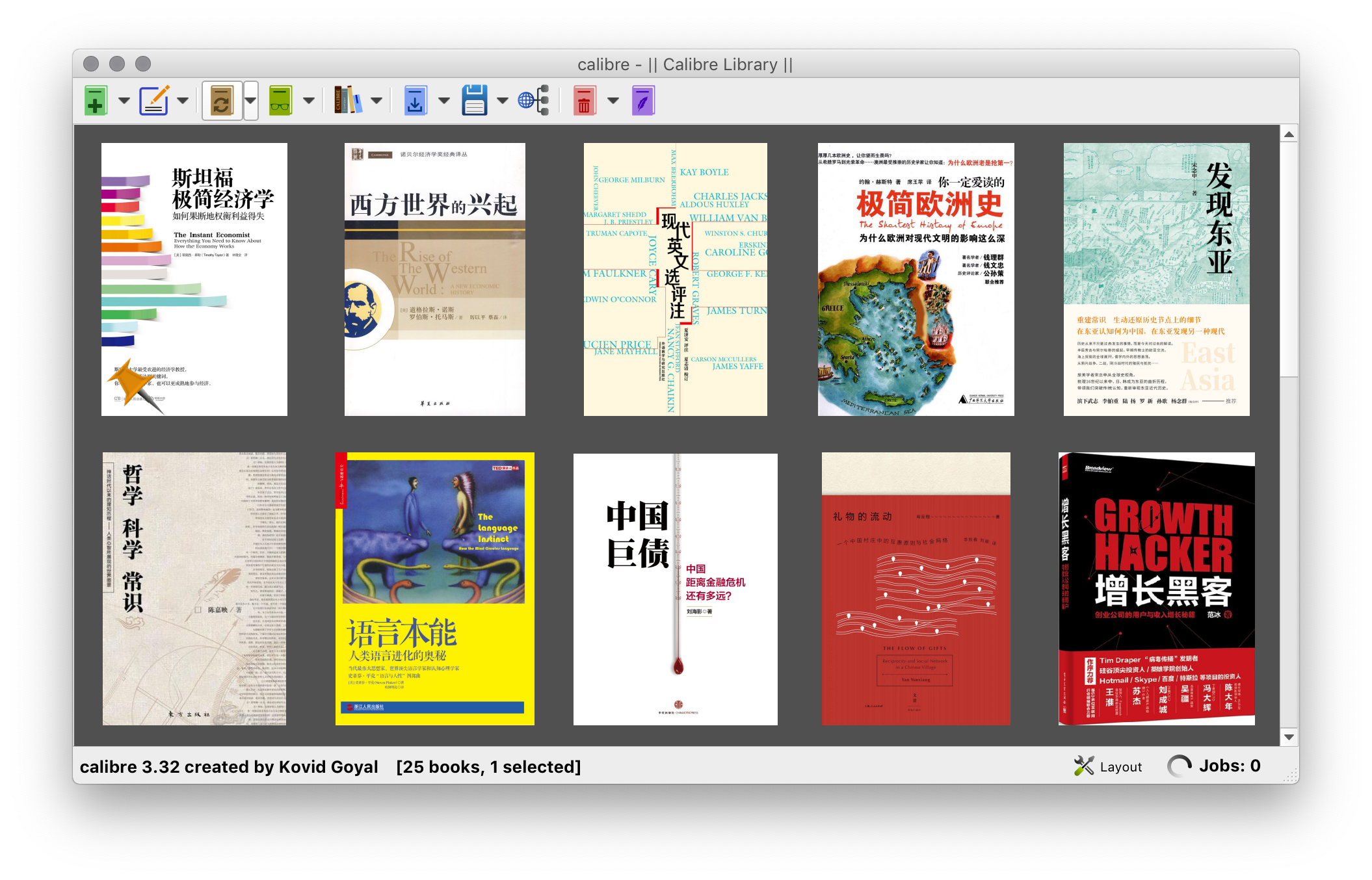Click the Jobs spinner indicator

1180,766
